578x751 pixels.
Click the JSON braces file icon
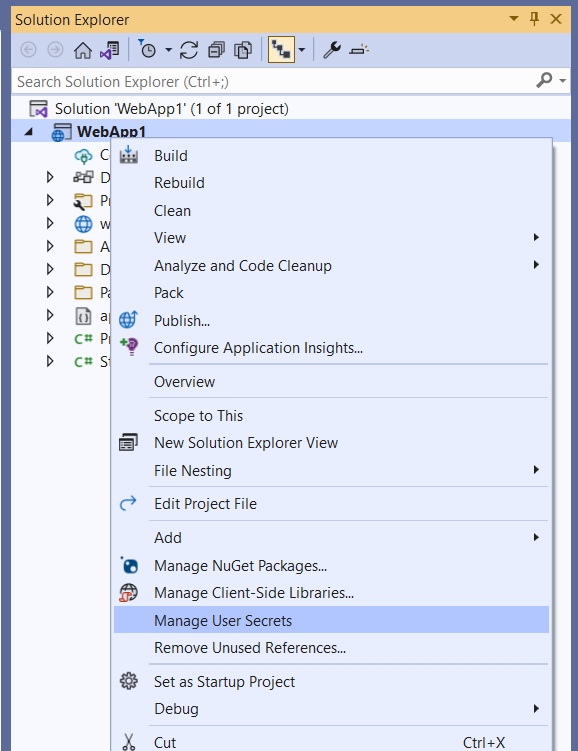pyautogui.click(x=83, y=316)
